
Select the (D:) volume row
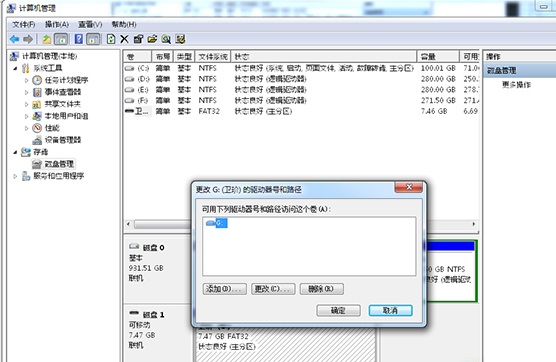click(x=301, y=79)
